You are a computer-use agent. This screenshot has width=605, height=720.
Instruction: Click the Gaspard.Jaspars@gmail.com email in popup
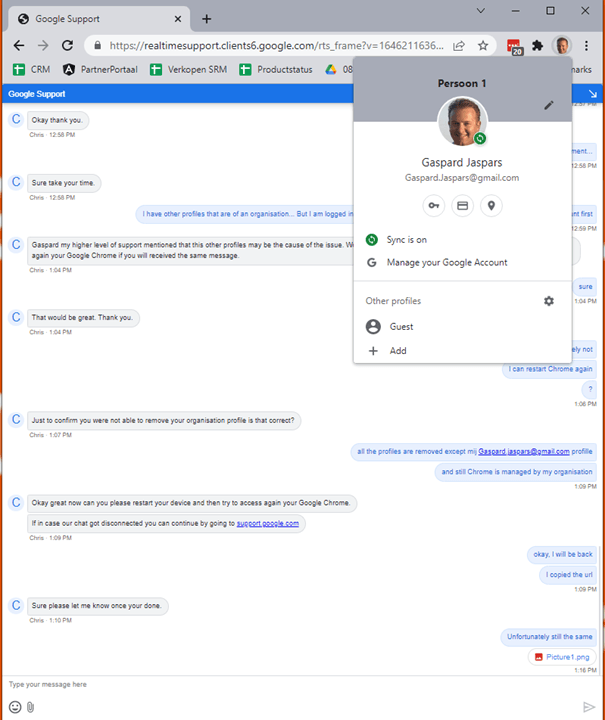click(x=462, y=178)
